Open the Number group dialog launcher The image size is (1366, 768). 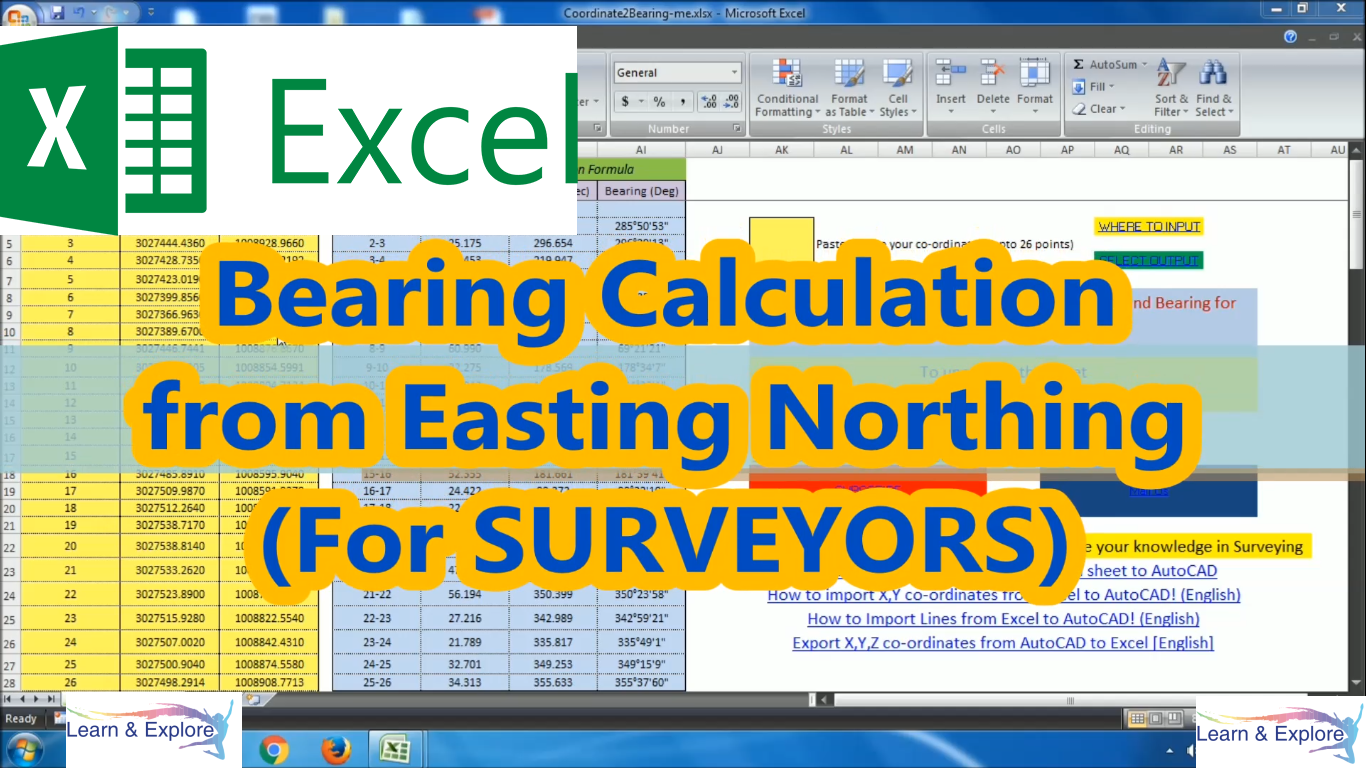pyautogui.click(x=738, y=128)
